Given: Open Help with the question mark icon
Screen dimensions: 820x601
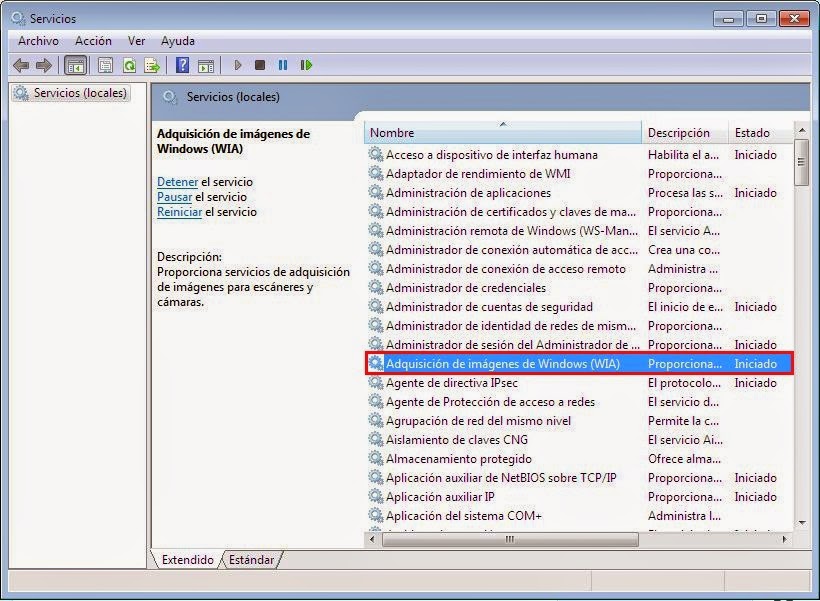Looking at the screenshot, I should [183, 65].
